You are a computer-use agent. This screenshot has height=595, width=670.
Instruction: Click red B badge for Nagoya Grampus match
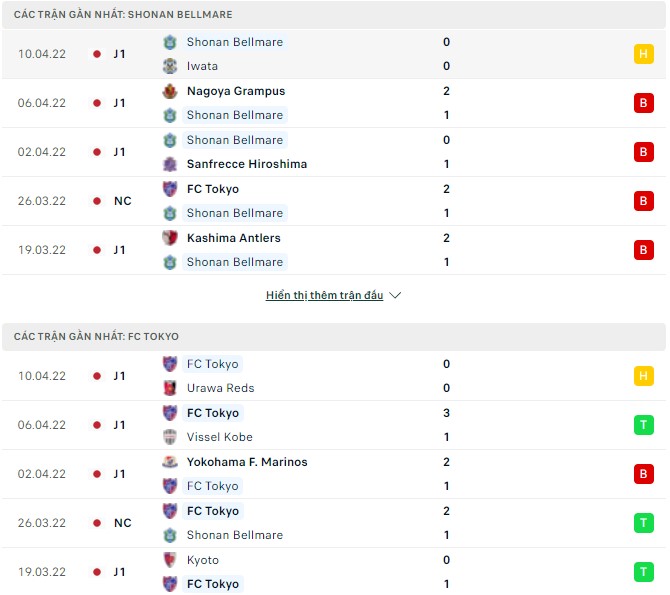tap(643, 103)
